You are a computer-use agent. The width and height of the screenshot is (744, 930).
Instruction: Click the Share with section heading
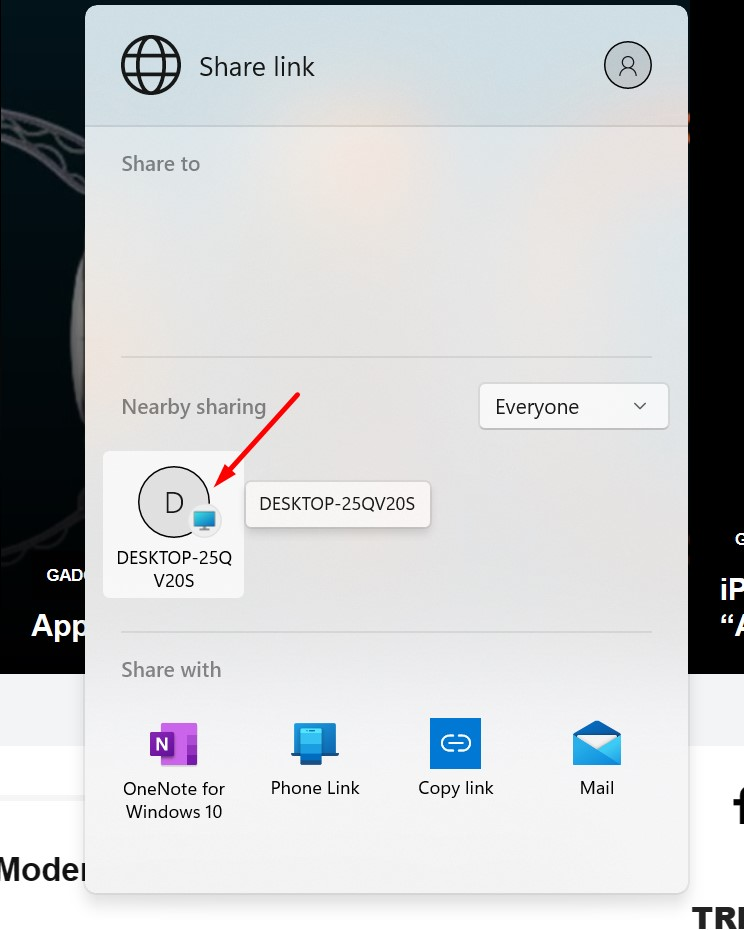tap(171, 670)
